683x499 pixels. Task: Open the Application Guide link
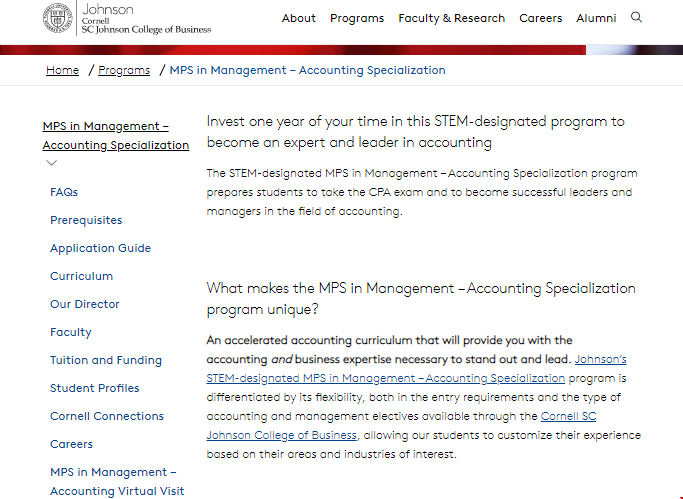coord(100,248)
